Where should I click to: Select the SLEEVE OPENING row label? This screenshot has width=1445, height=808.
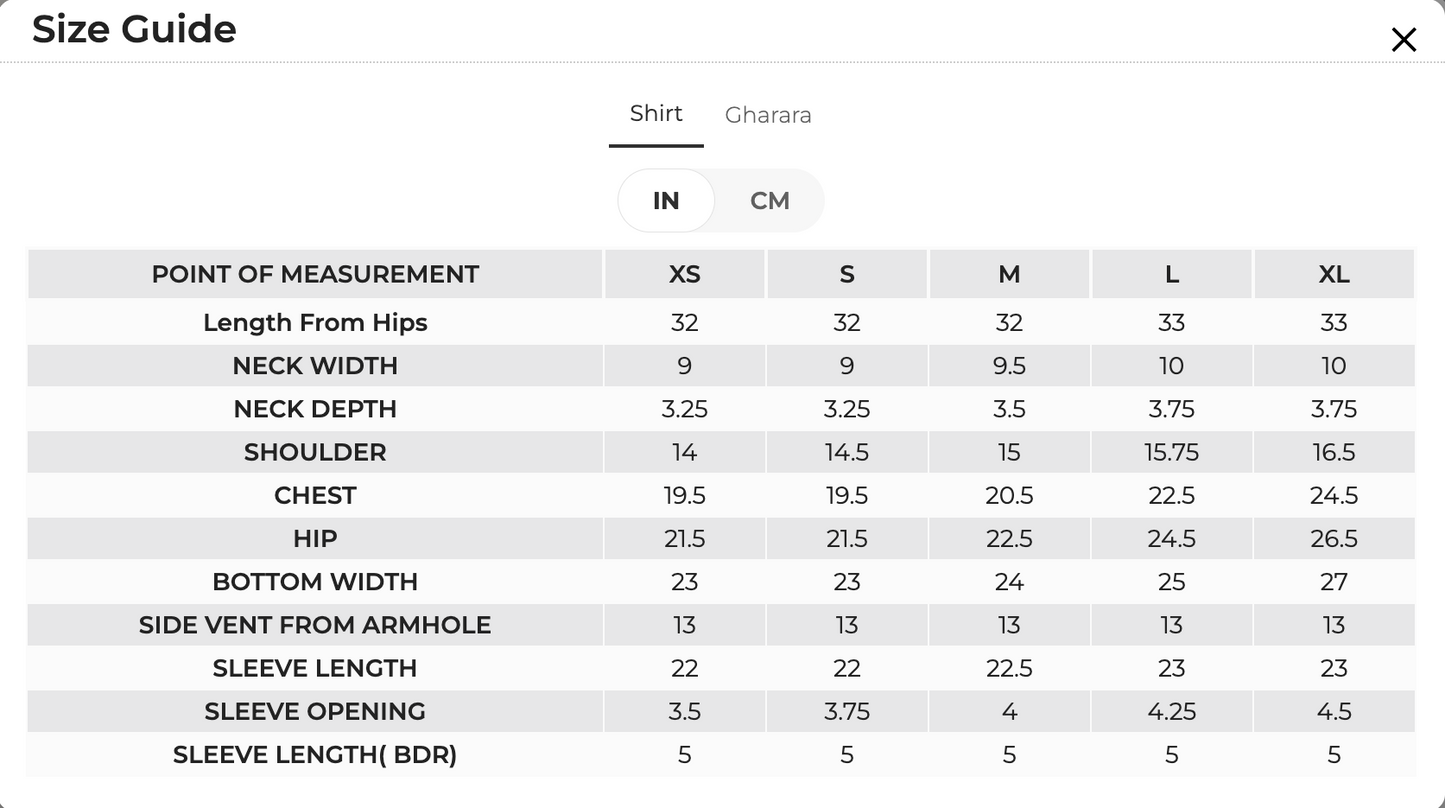pyautogui.click(x=315, y=711)
